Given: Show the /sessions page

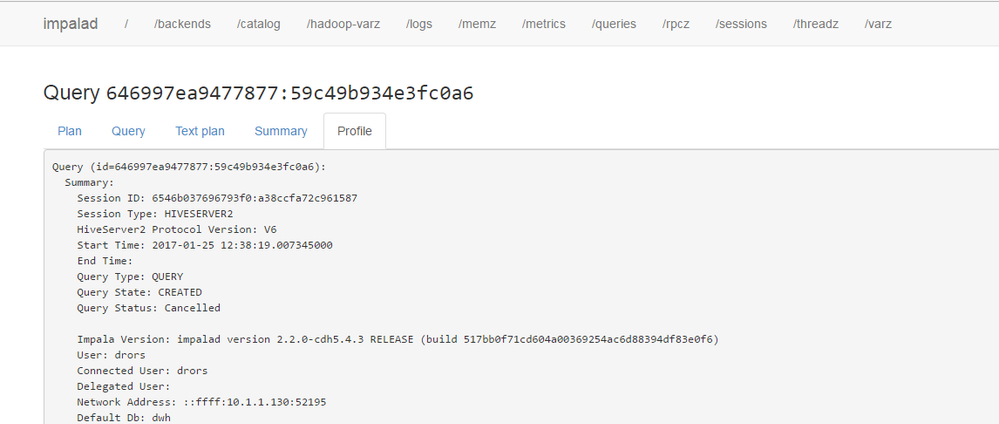Looking at the screenshot, I should click(x=743, y=24).
